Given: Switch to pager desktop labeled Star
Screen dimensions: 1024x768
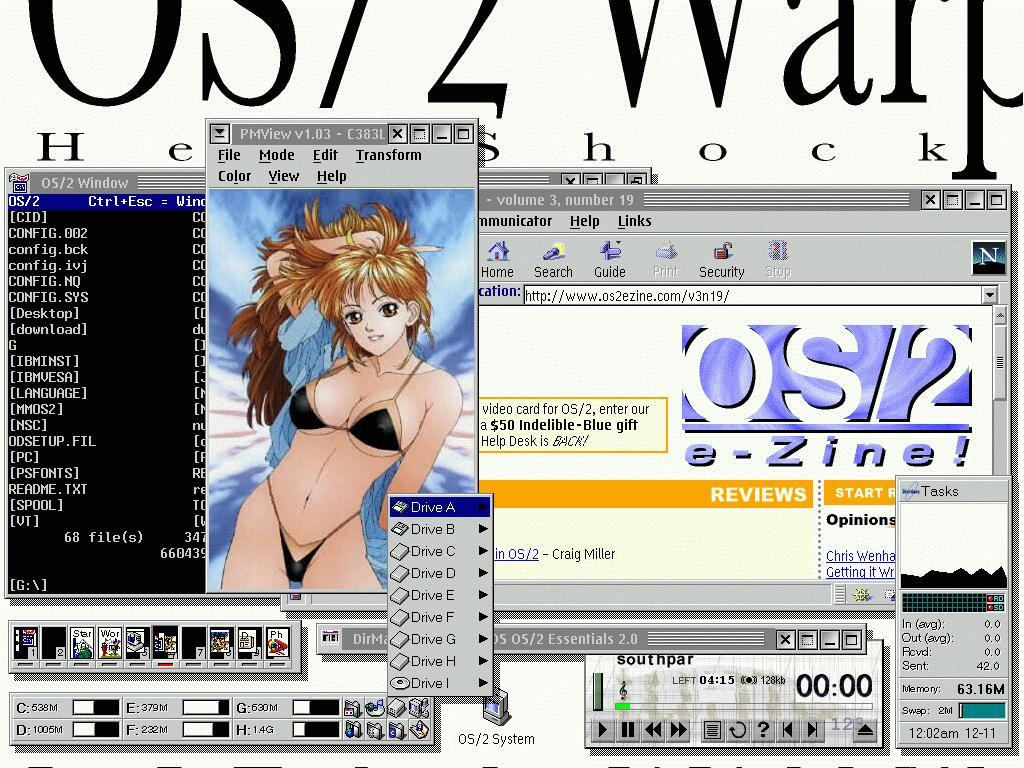Looking at the screenshot, I should point(82,643).
